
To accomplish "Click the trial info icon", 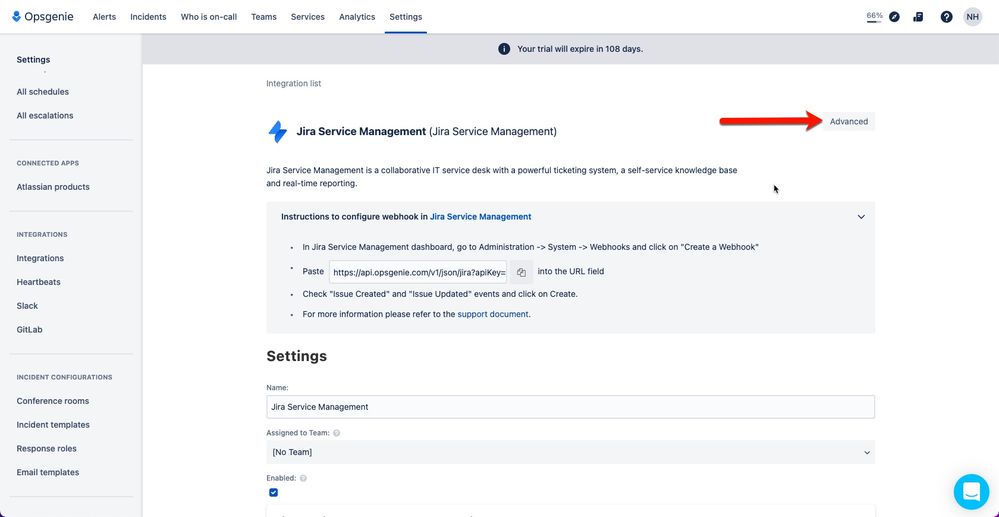I will (x=504, y=49).
